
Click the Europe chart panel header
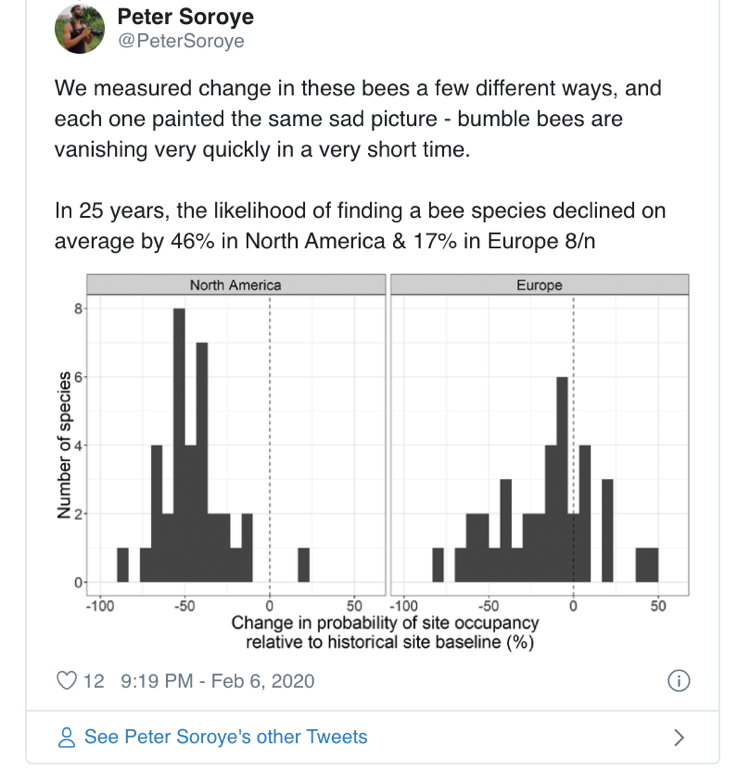[x=539, y=285]
